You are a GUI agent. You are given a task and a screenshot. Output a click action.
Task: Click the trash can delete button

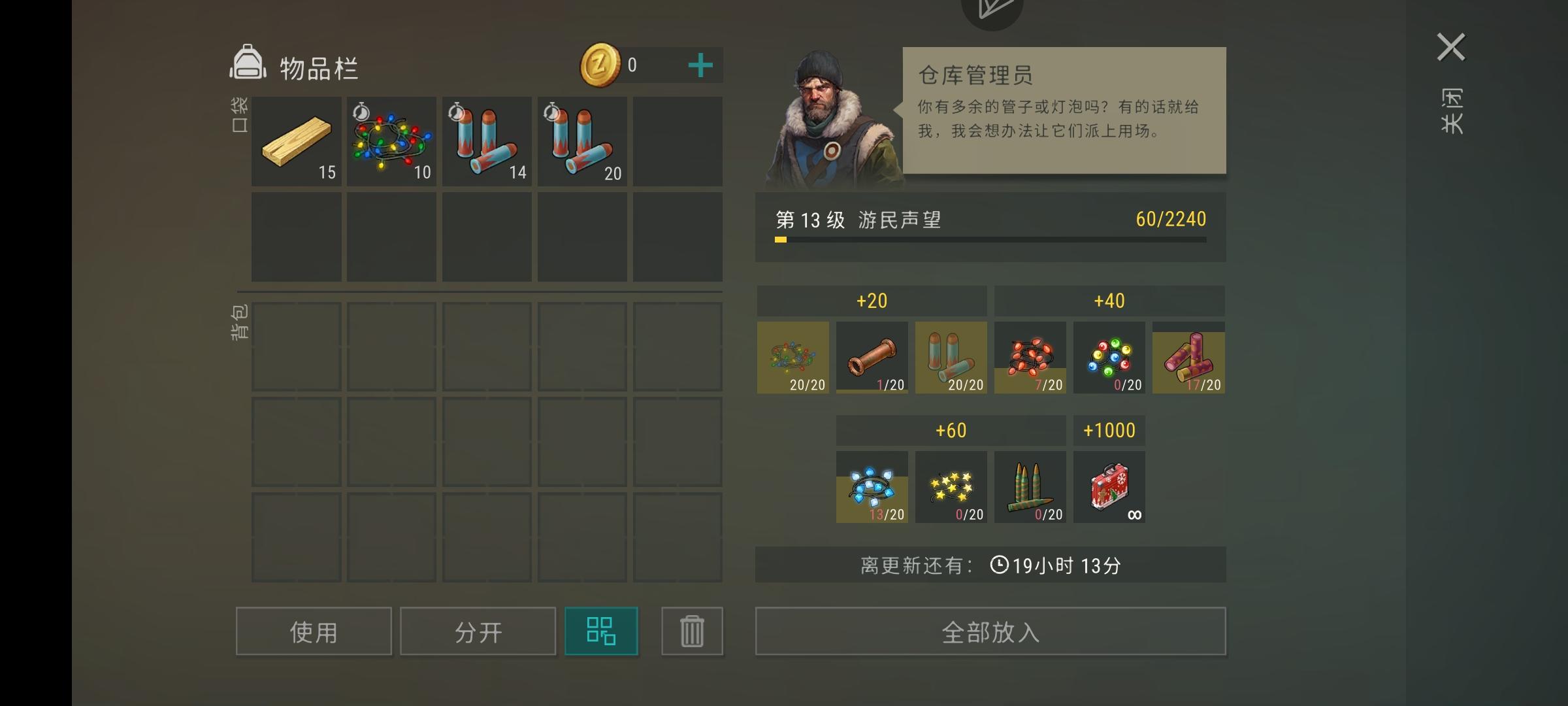pos(692,631)
